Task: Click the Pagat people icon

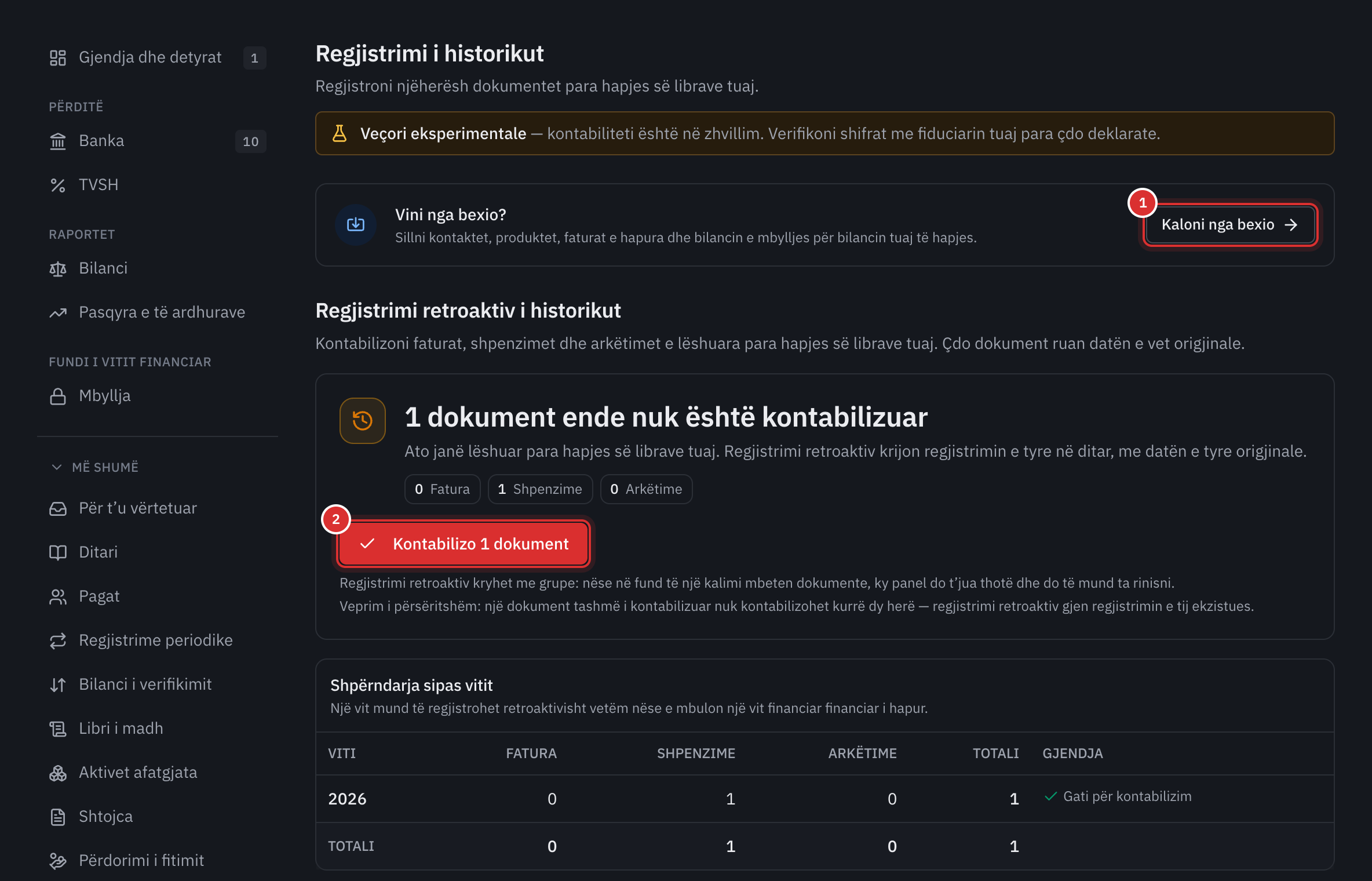Action: click(58, 596)
